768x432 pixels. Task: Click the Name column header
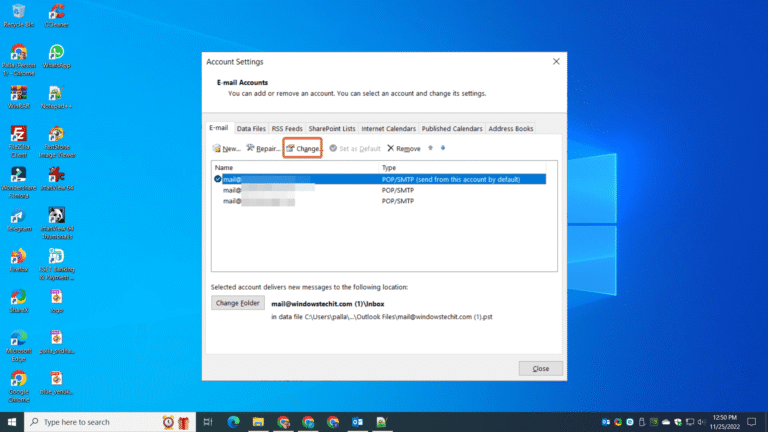coord(295,168)
